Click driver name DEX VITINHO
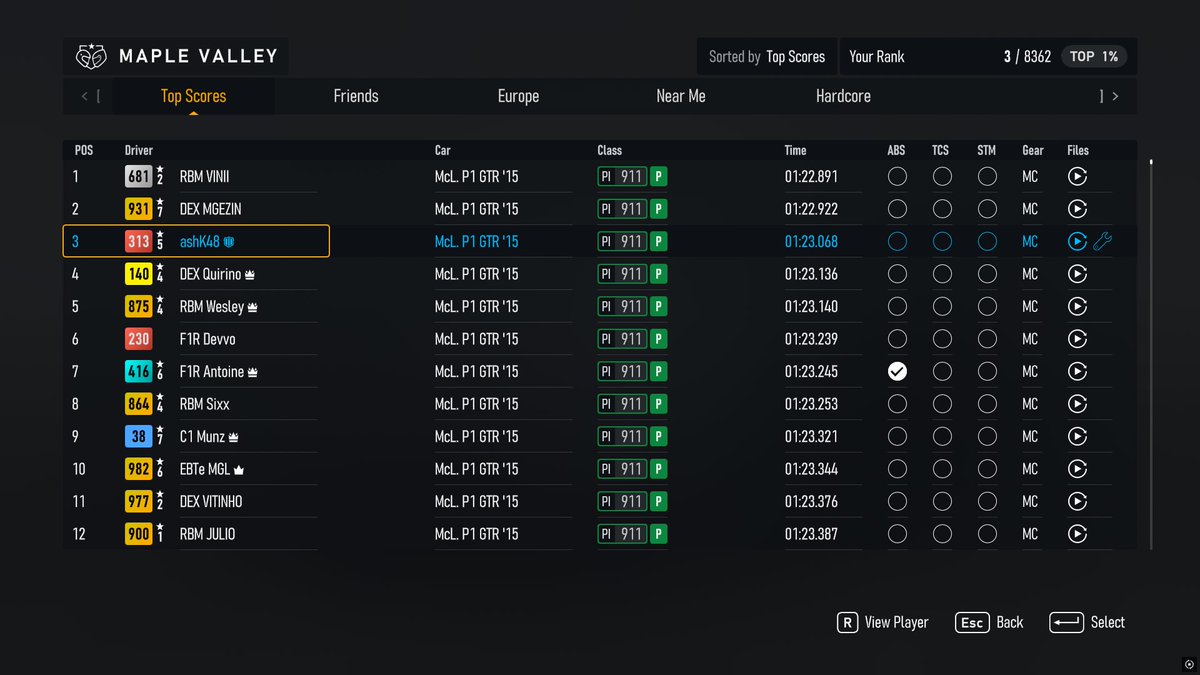This screenshot has width=1200, height=675. pos(210,501)
